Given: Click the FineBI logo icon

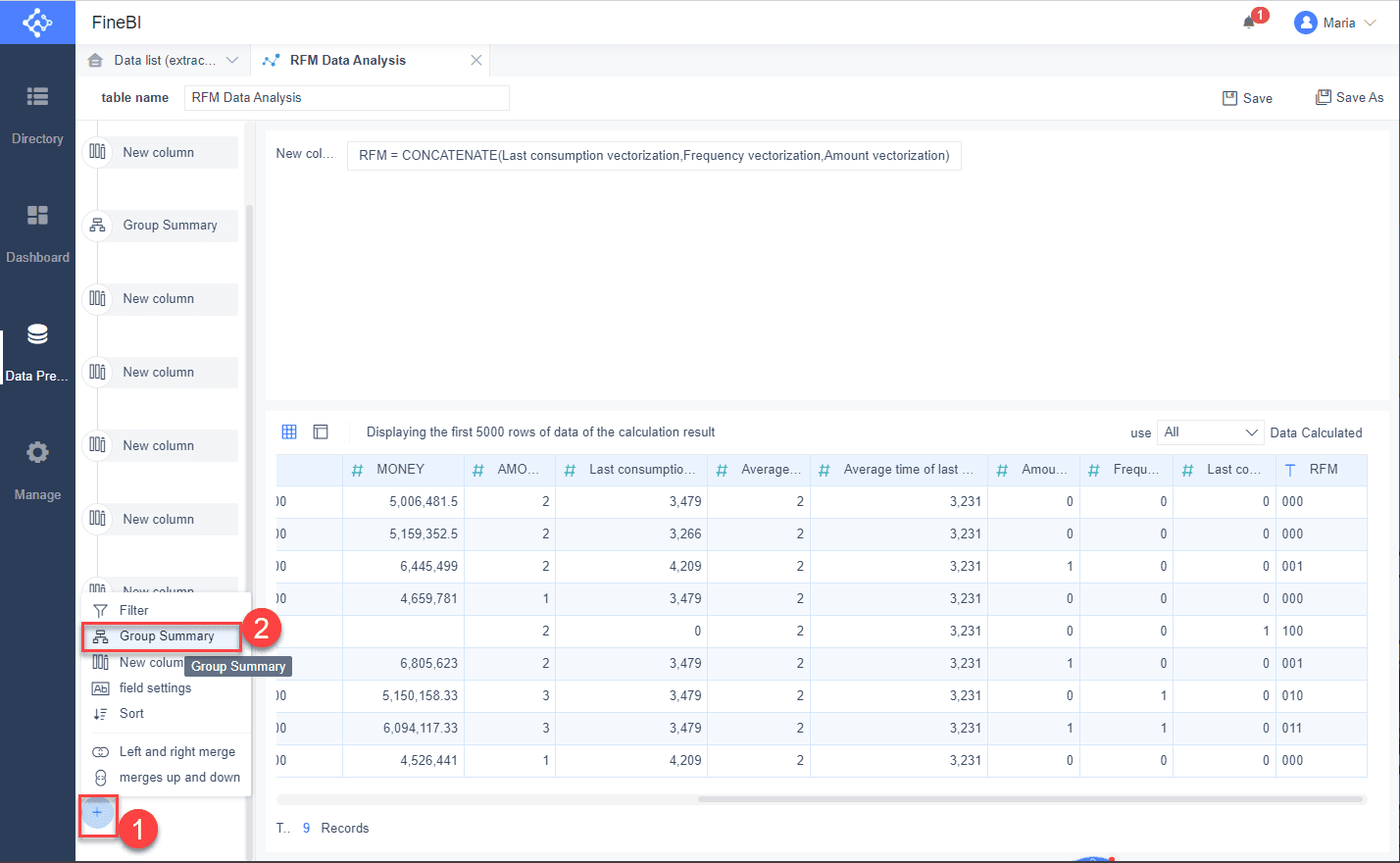Looking at the screenshot, I should [x=37, y=22].
